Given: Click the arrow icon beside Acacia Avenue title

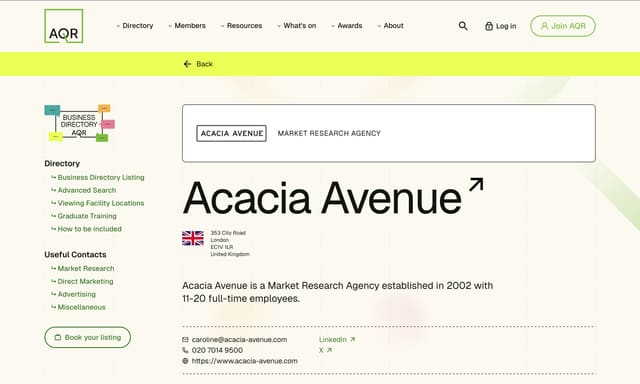Looking at the screenshot, I should click(476, 184).
